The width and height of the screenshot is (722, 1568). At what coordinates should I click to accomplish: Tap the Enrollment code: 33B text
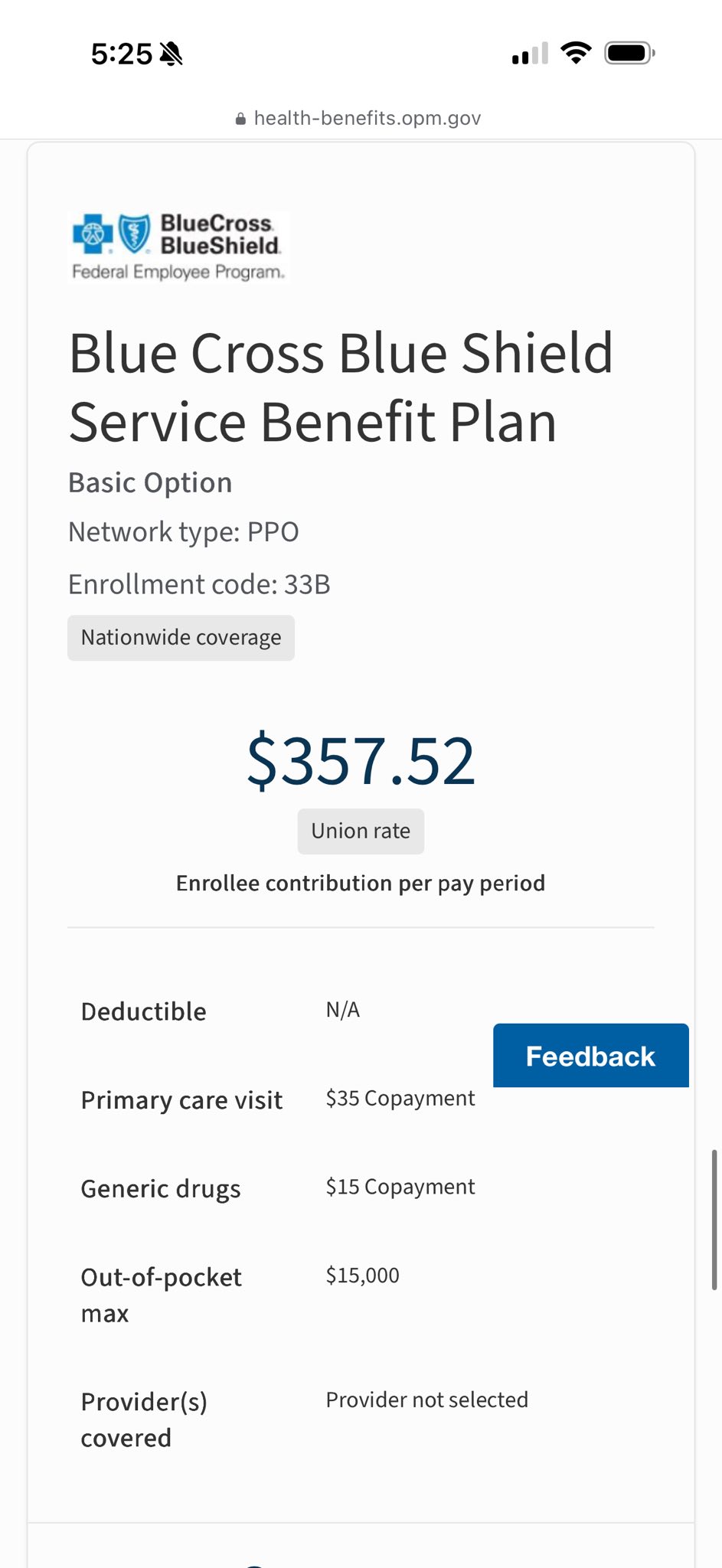click(x=199, y=584)
